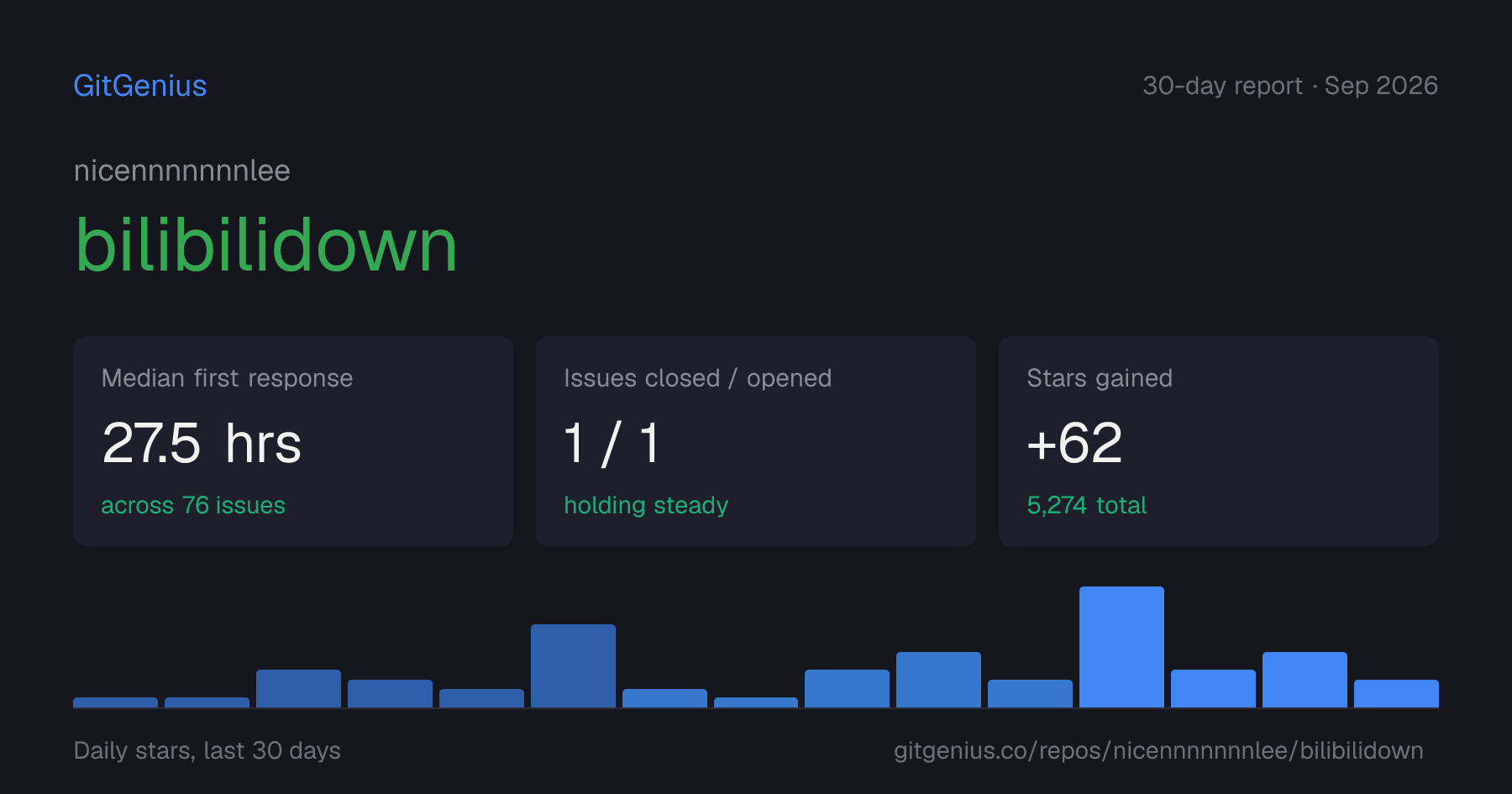Select the 5,274 total text
The height and width of the screenshot is (794, 1512).
click(x=1087, y=505)
